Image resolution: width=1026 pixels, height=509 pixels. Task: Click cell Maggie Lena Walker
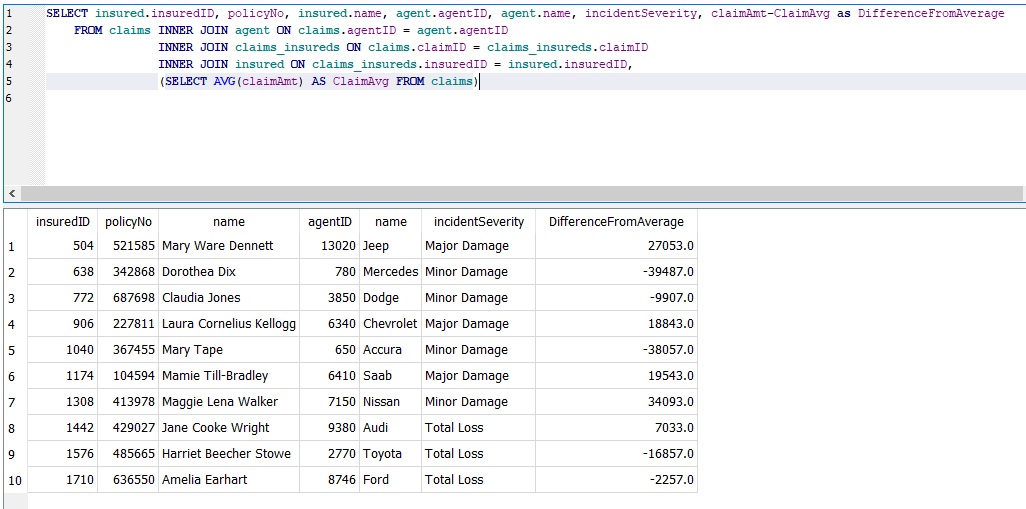click(229, 402)
